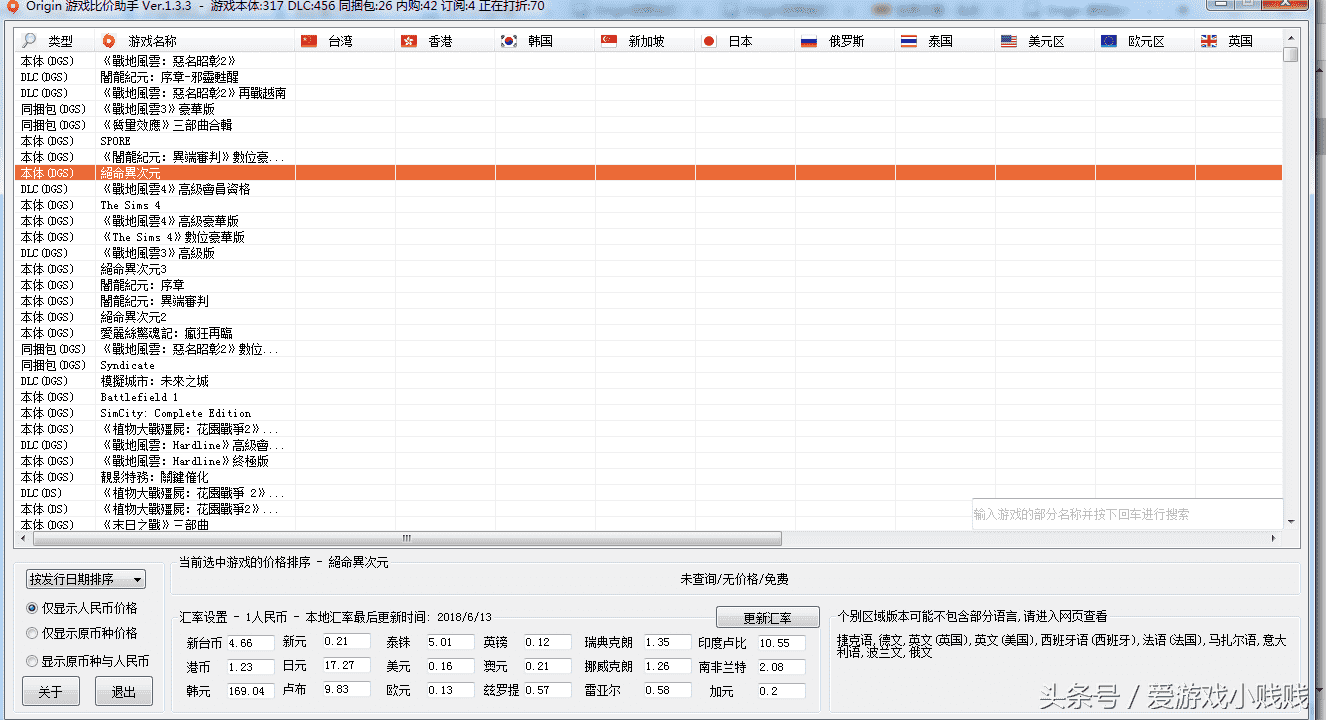
Task: Click the Hong Kong flag icon
Action: 409,41
